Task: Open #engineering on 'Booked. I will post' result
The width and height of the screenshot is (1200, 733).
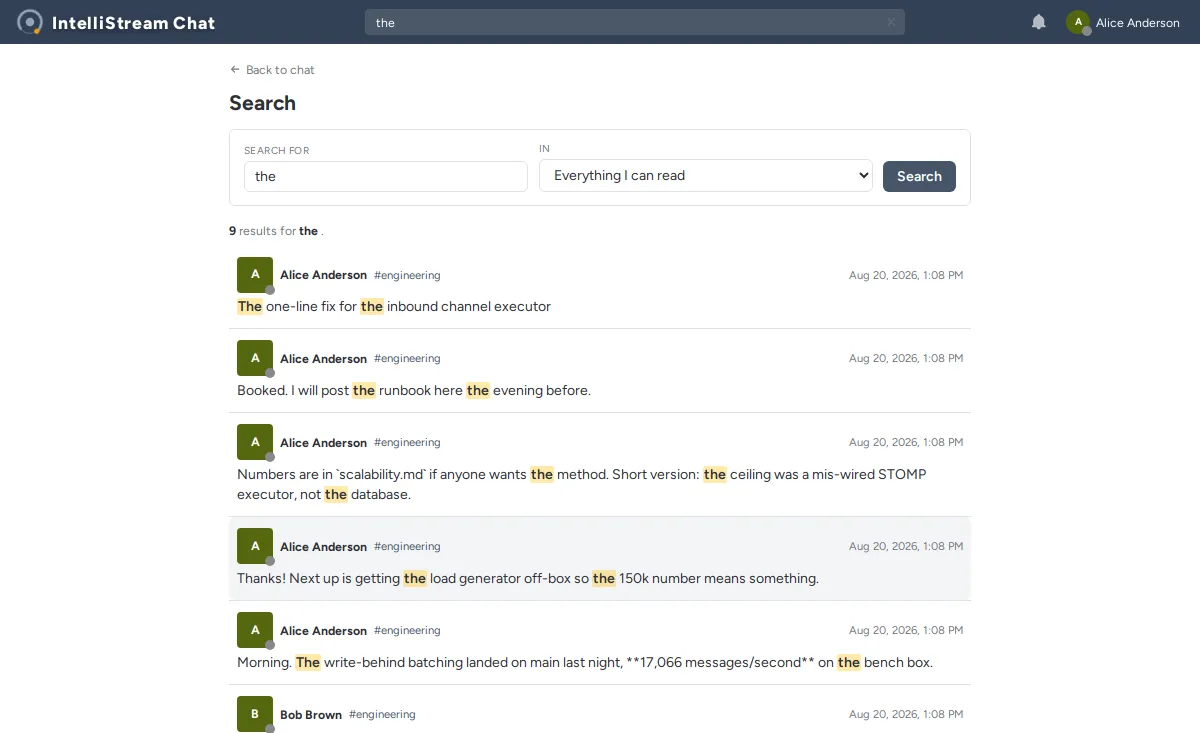Action: coord(407,359)
